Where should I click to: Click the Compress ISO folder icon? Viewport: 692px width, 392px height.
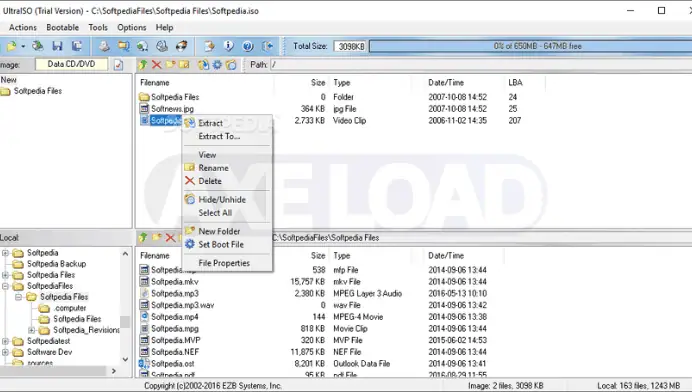[123, 46]
